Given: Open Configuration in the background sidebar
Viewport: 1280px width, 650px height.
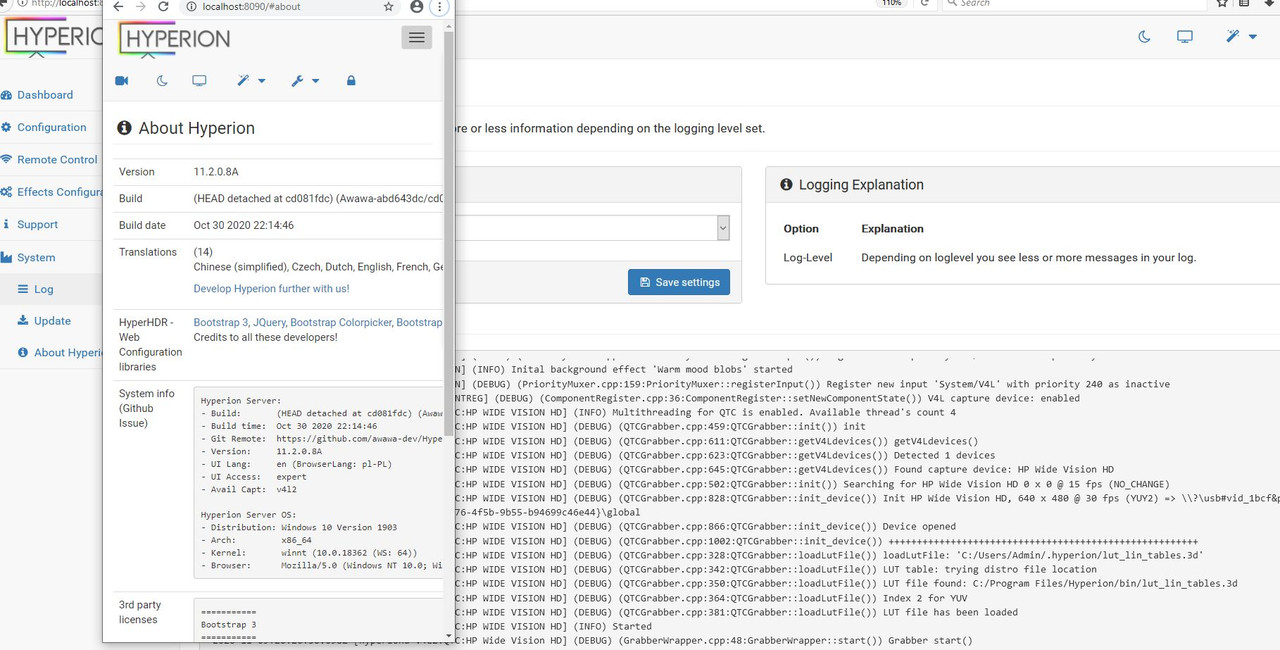Looking at the screenshot, I should [x=52, y=127].
